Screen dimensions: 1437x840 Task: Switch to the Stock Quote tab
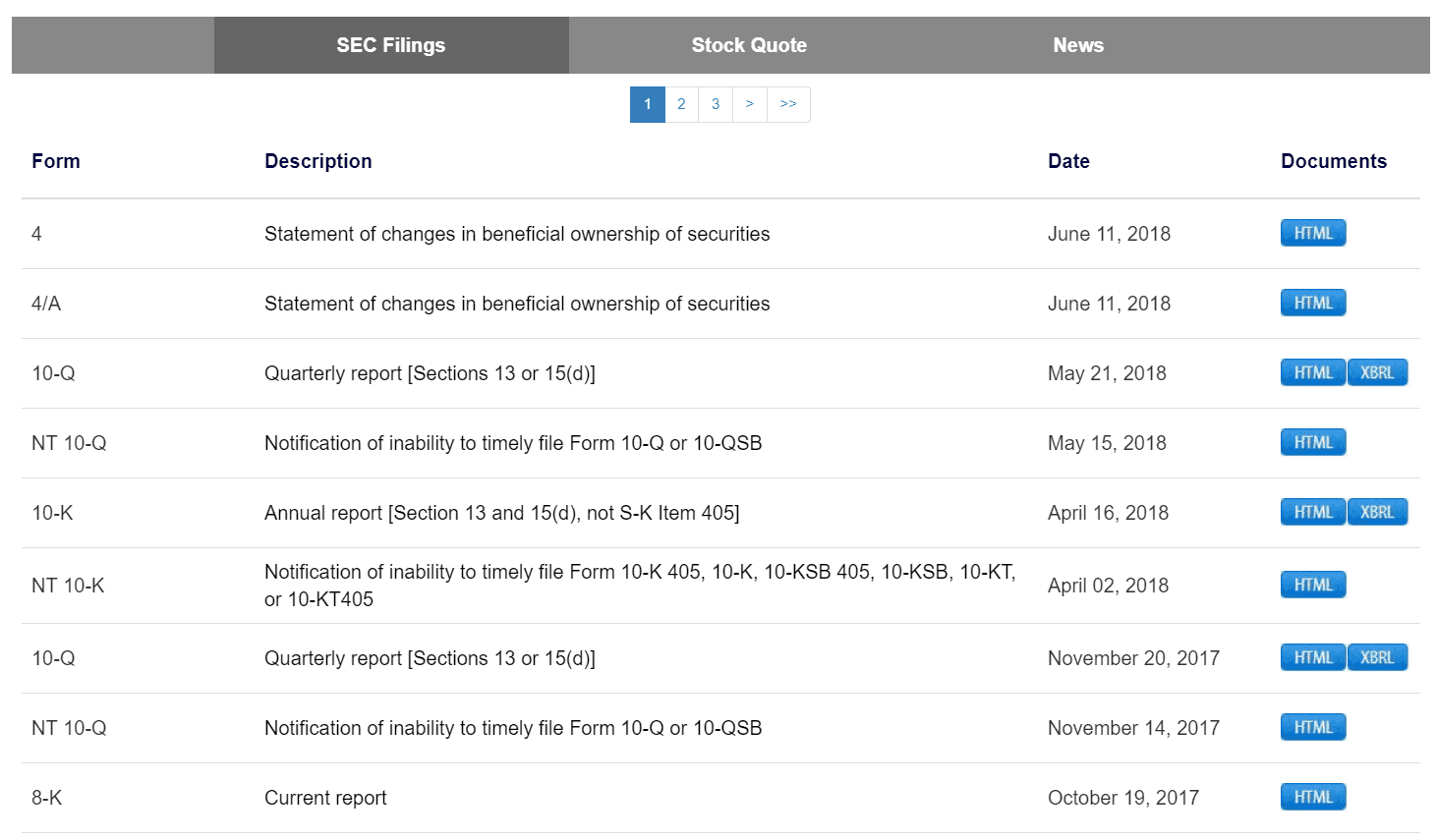click(748, 45)
